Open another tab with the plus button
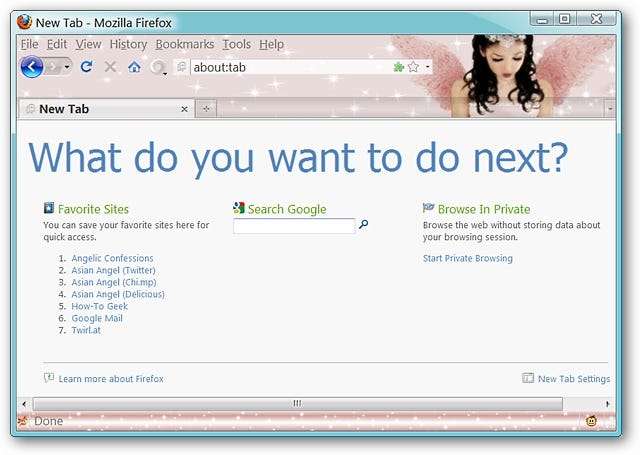640x455 pixels. click(206, 109)
